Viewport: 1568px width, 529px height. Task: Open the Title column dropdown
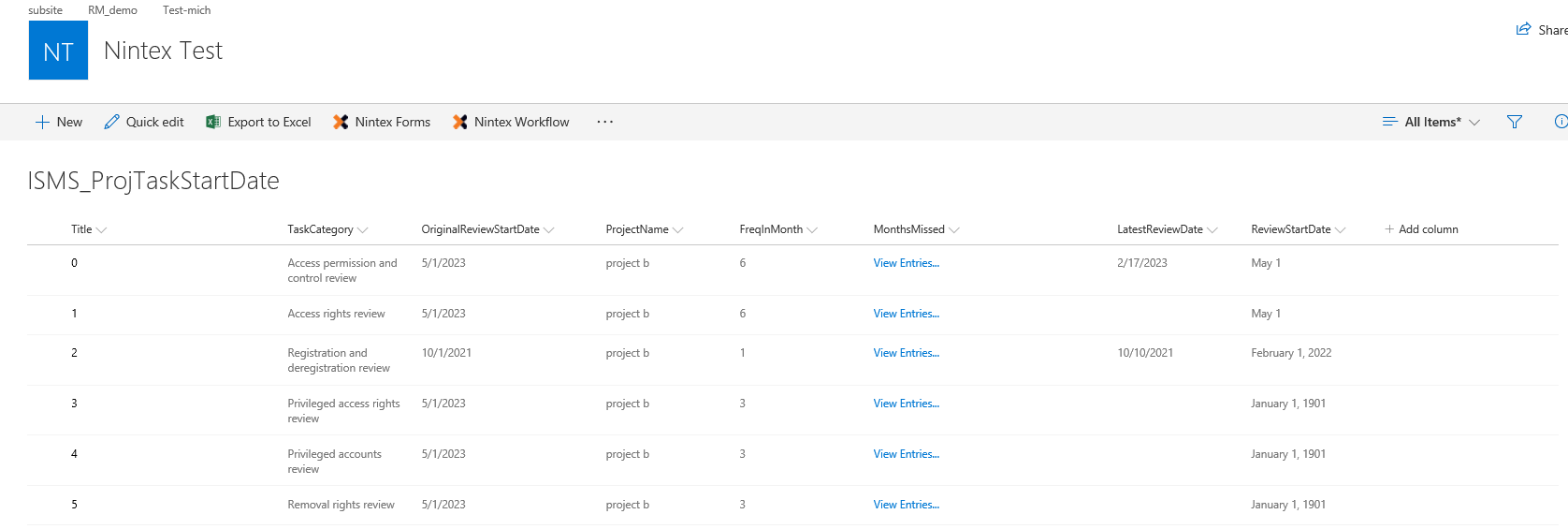(101, 230)
